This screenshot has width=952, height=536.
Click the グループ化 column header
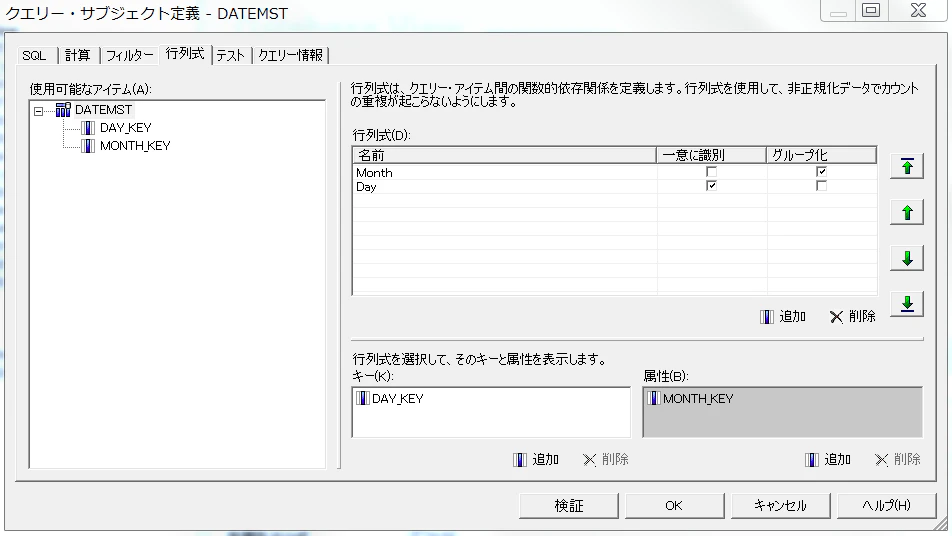click(x=821, y=155)
